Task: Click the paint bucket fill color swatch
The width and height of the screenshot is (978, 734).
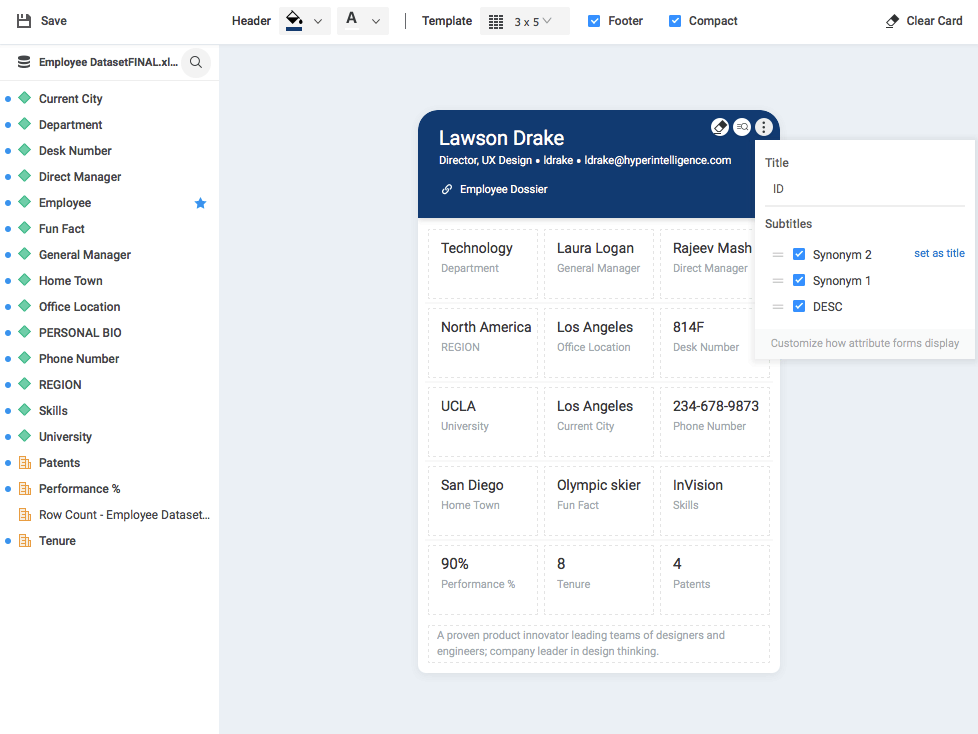Action: click(294, 20)
